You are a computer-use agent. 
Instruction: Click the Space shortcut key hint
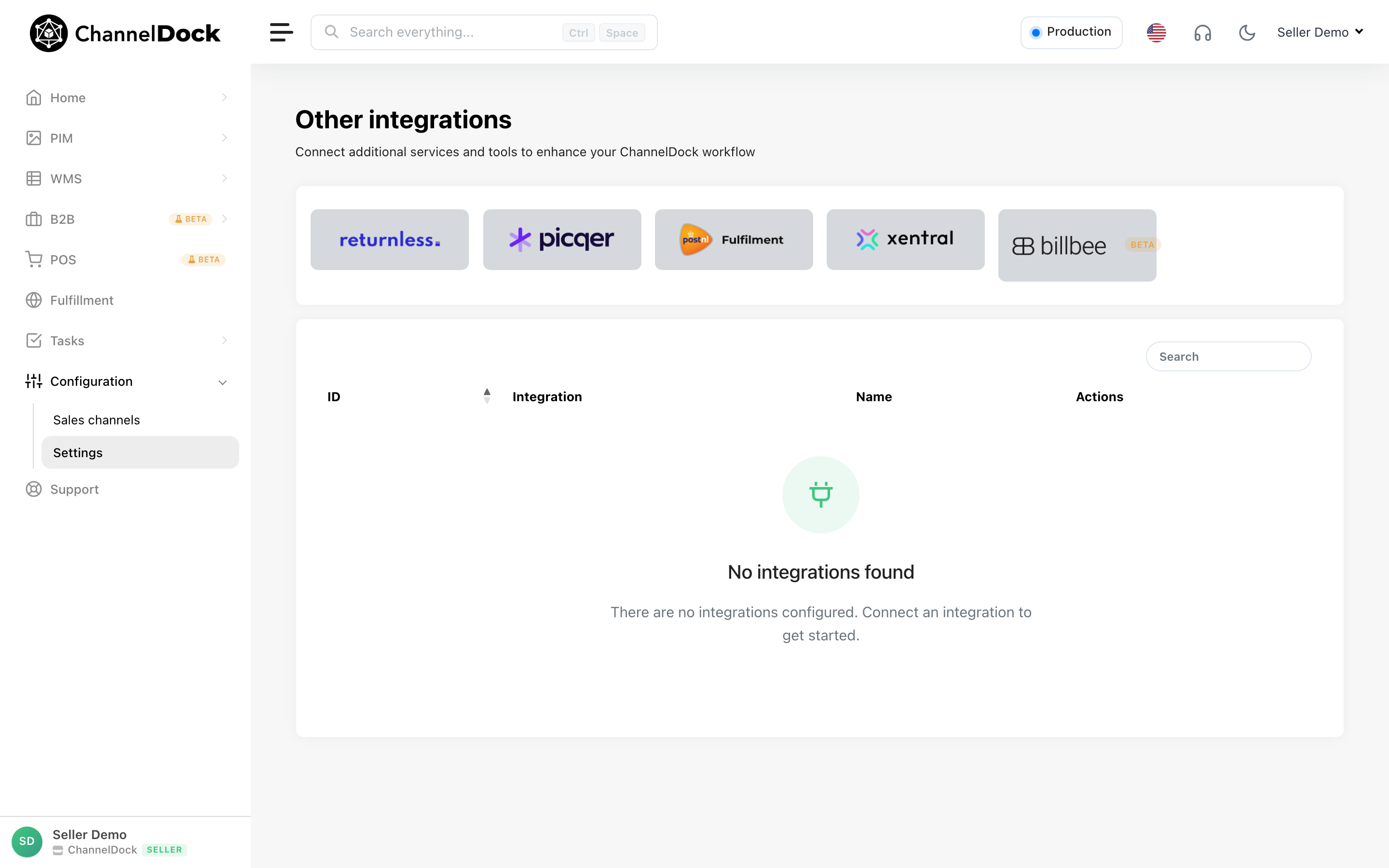click(x=622, y=33)
